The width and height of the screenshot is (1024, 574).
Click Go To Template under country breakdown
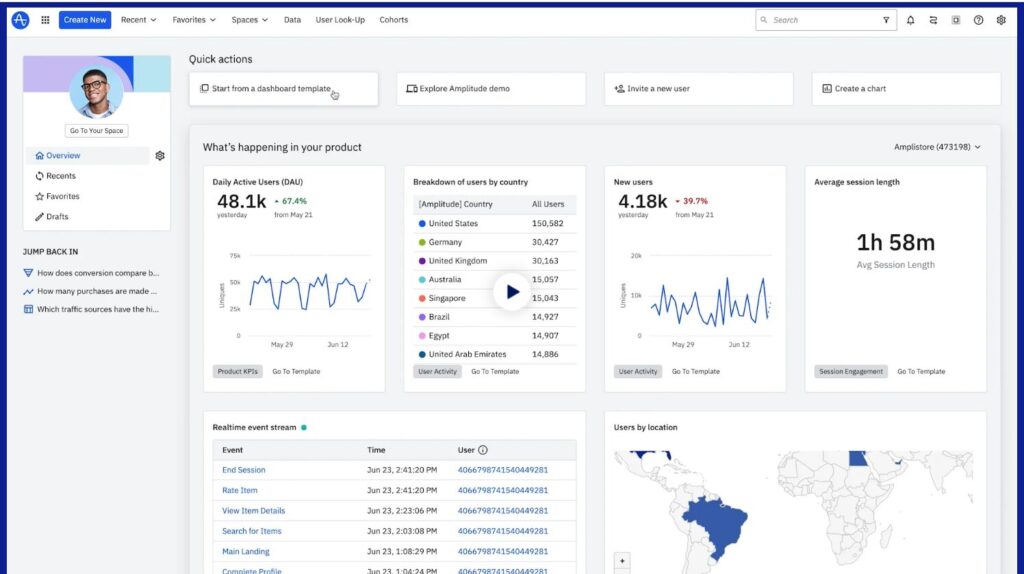495,372
